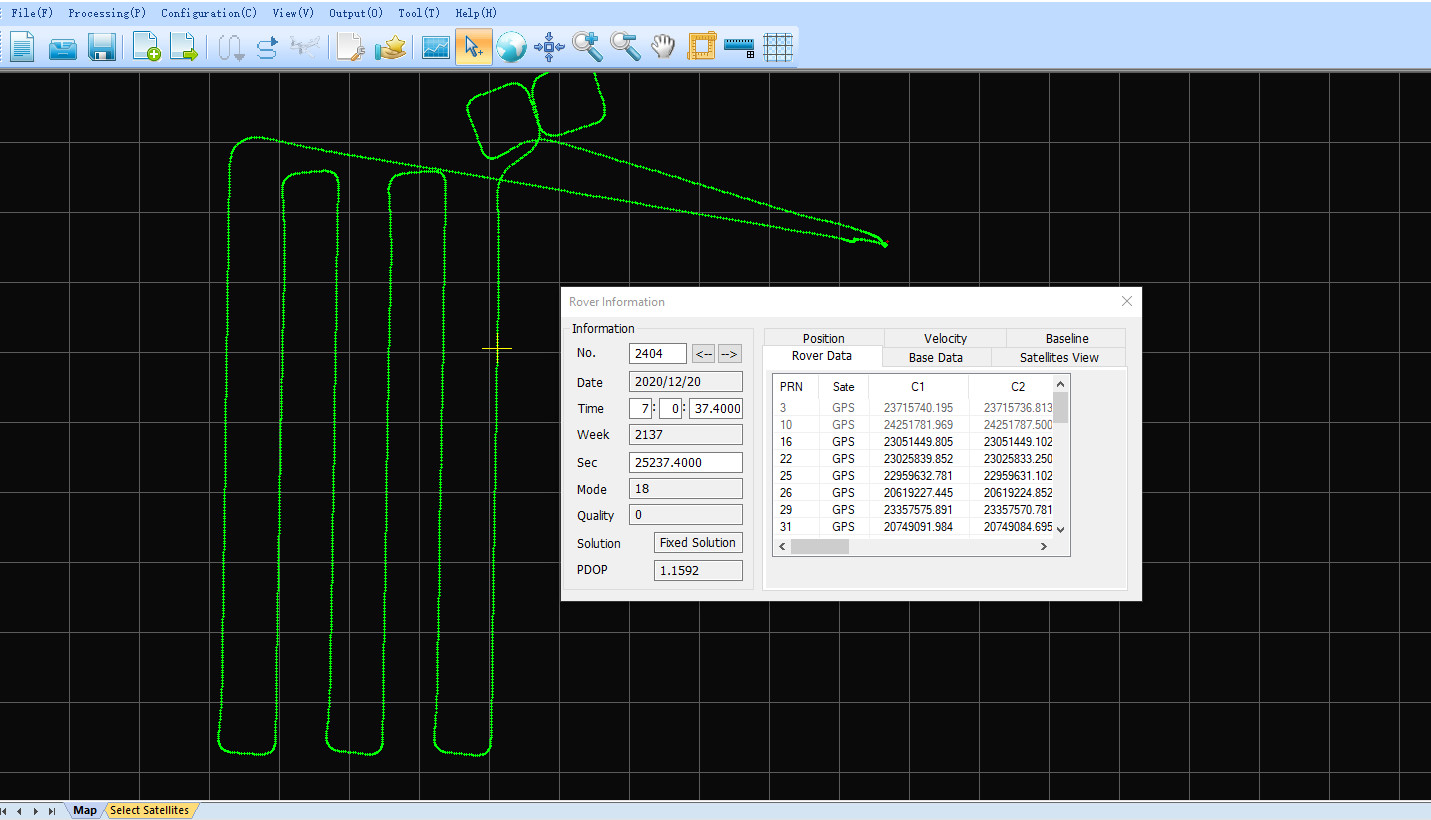Viewport: 1431px width, 820px height.
Task: Open the Processing(P) menu
Action: [x=106, y=13]
